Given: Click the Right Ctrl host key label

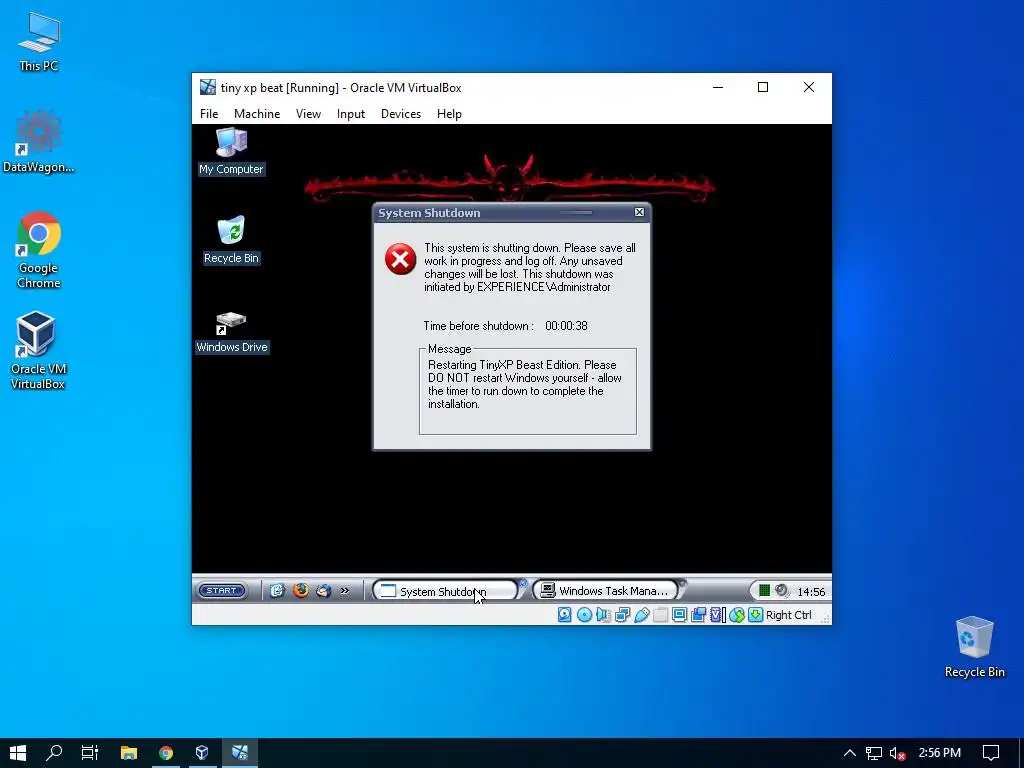Looking at the screenshot, I should 789,615.
